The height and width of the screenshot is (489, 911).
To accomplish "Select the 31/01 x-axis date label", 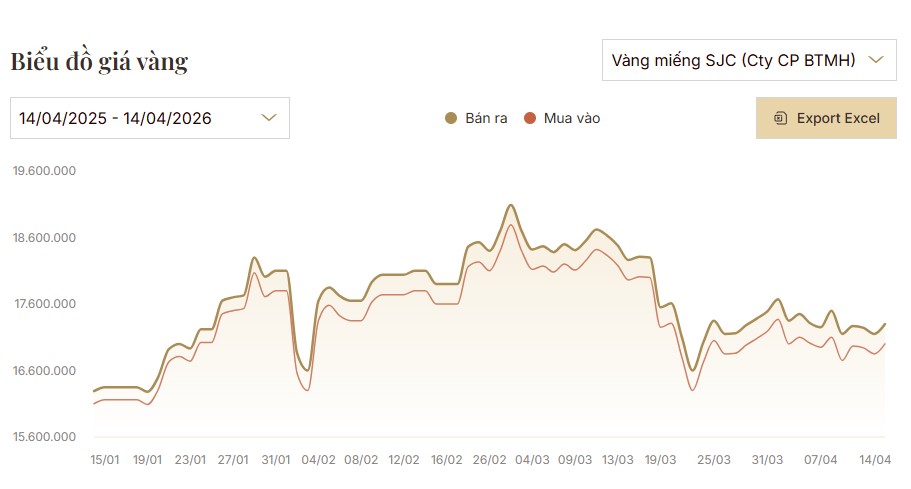I will [x=276, y=460].
